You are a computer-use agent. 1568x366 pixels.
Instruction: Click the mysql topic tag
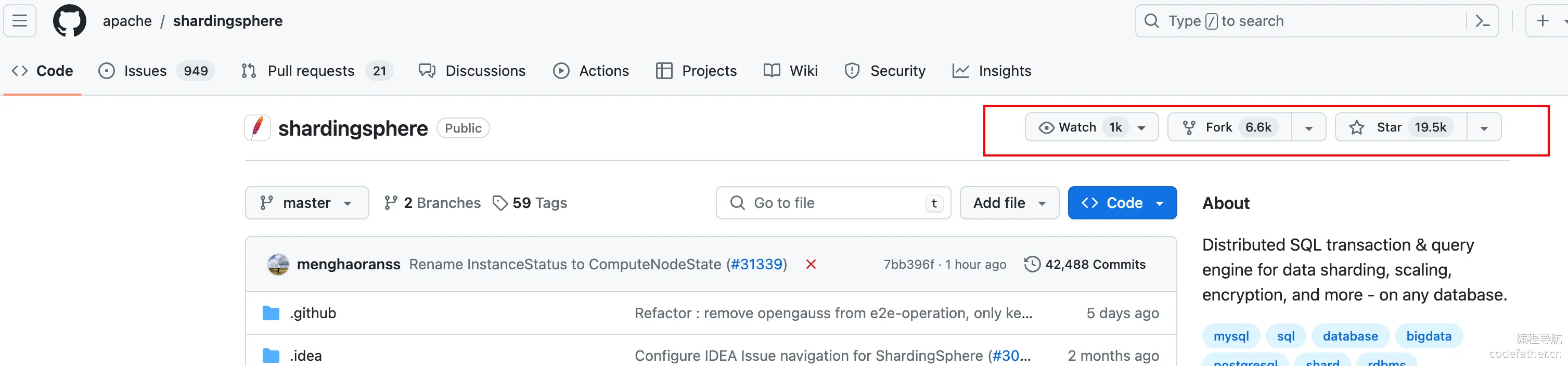pos(1231,336)
